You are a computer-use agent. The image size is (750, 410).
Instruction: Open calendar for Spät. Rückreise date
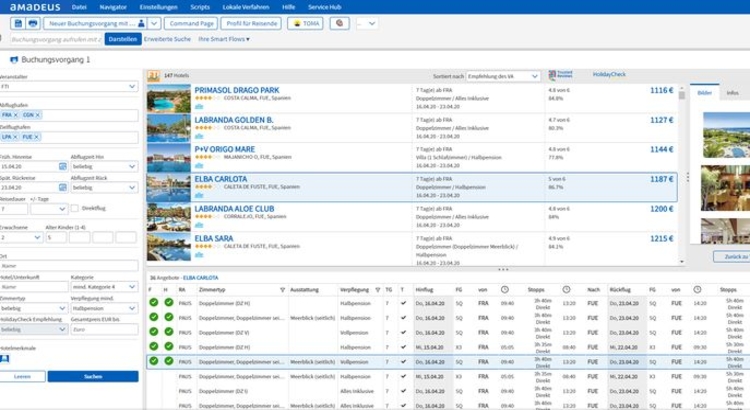tap(63, 187)
